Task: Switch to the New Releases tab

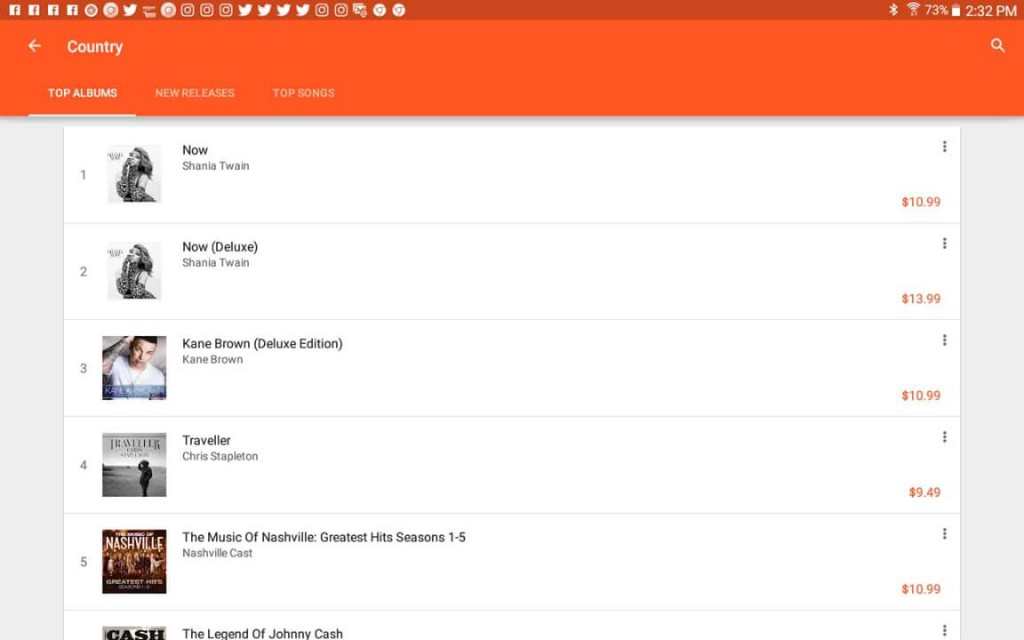Action: click(x=195, y=93)
